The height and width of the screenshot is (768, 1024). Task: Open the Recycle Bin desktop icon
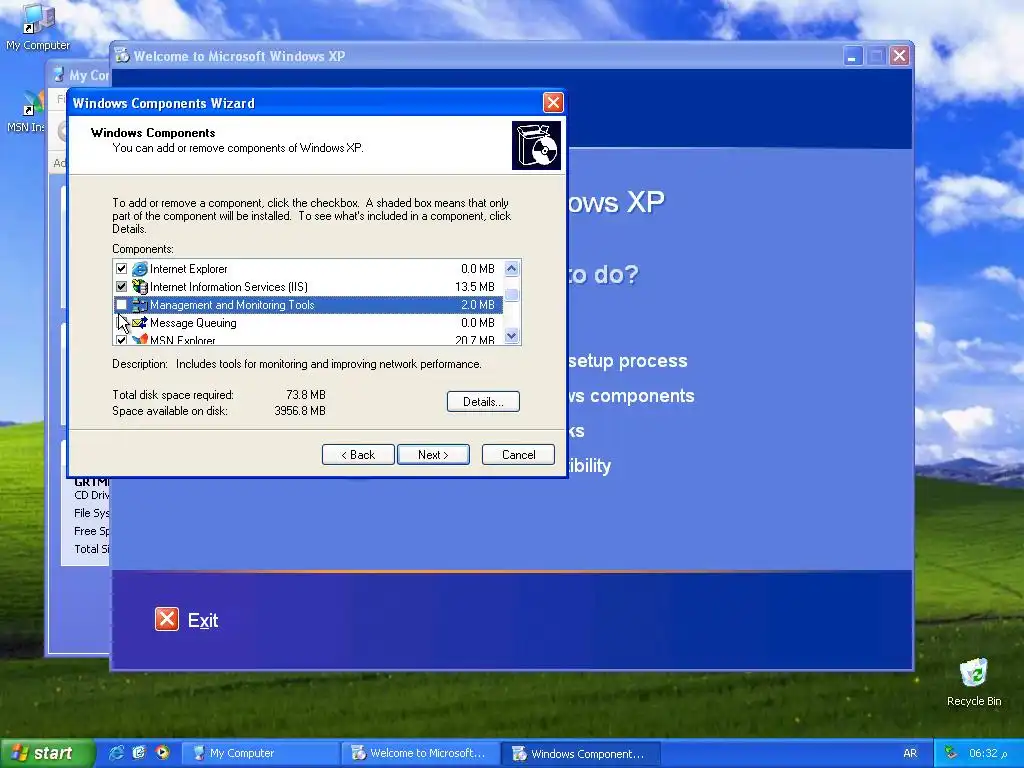coord(974,682)
